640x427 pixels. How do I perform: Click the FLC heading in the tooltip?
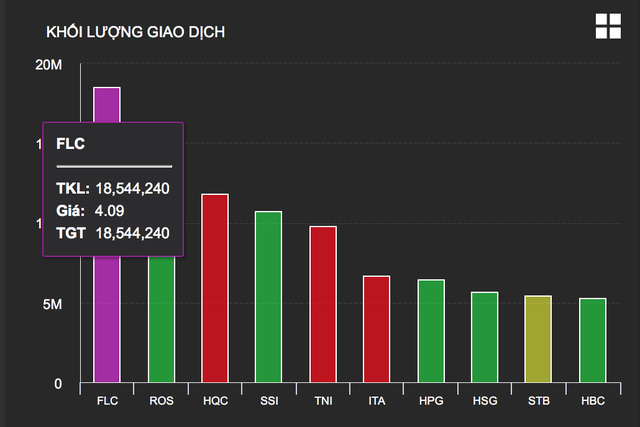[71, 144]
